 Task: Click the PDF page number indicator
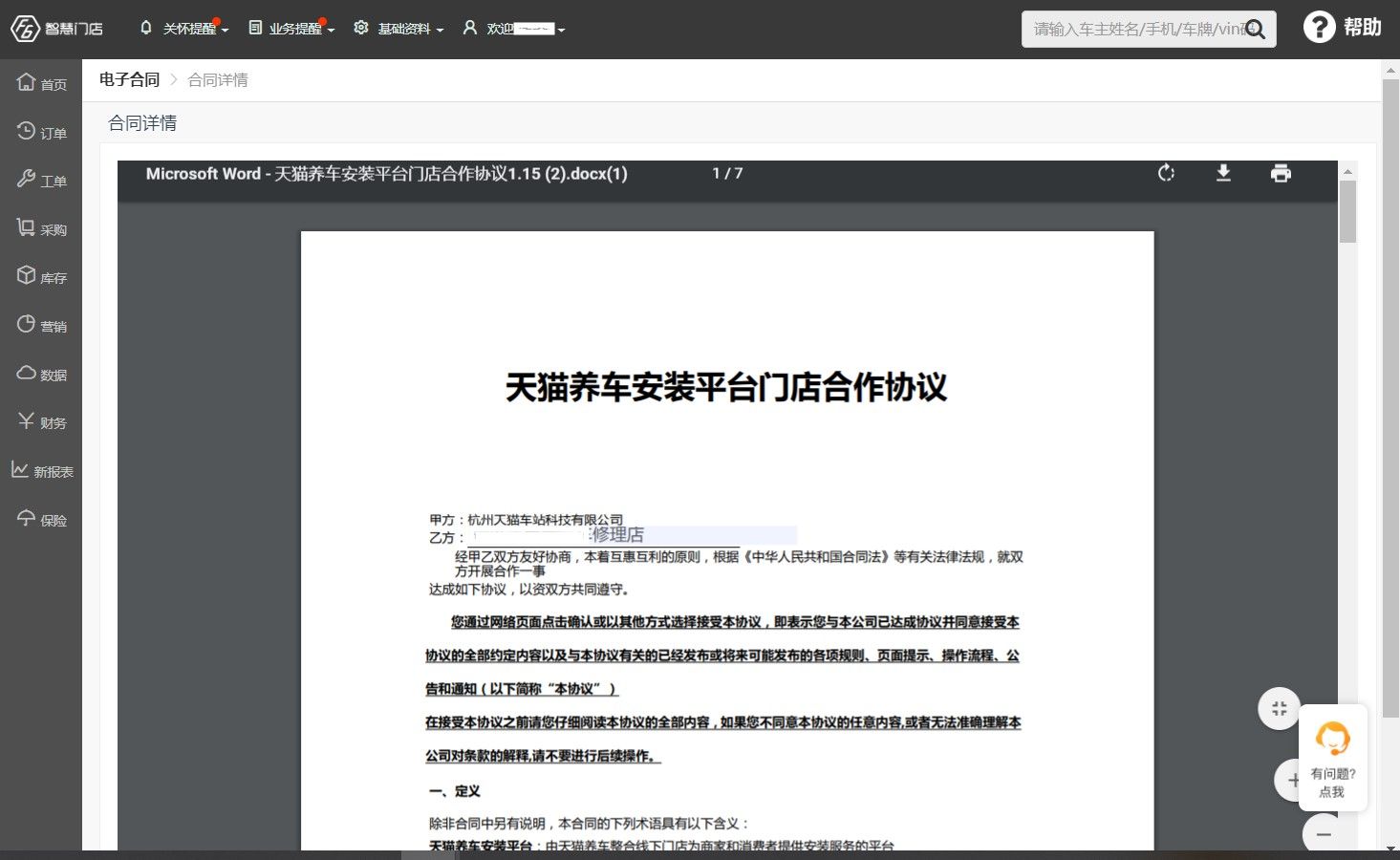(726, 173)
